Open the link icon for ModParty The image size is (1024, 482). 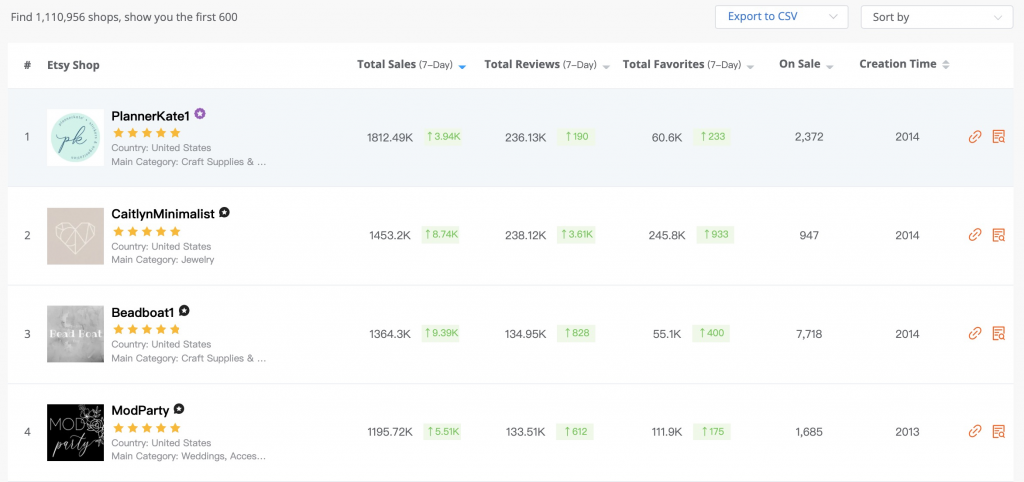point(975,432)
